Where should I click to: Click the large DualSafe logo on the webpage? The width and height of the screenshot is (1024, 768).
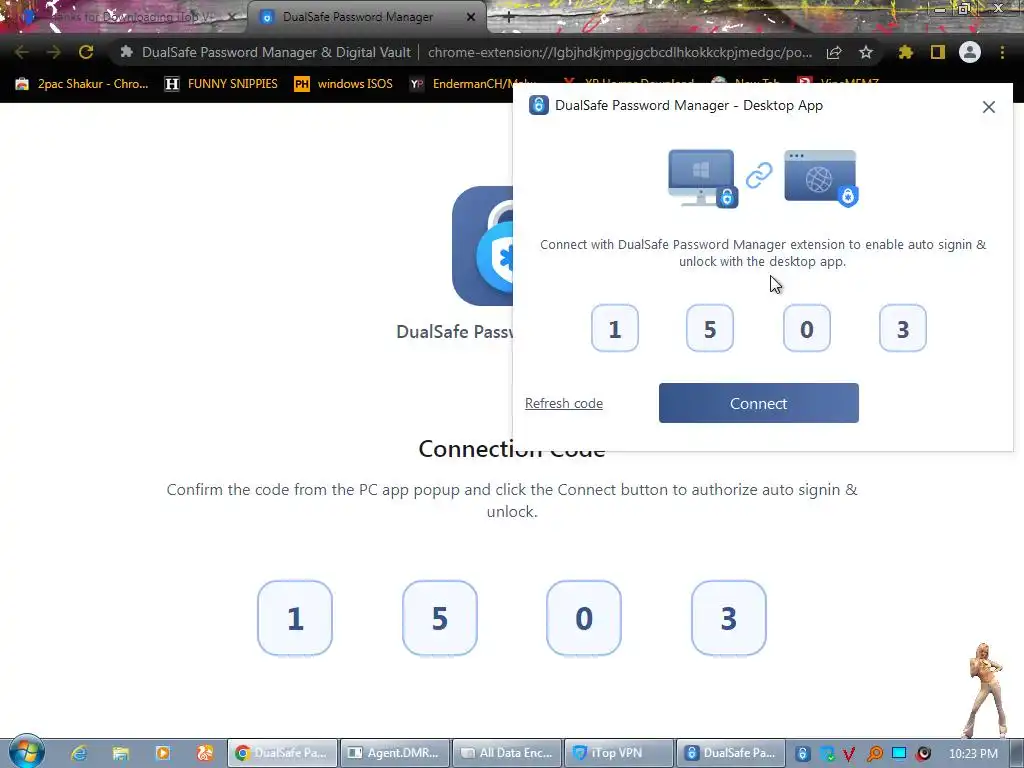click(483, 246)
